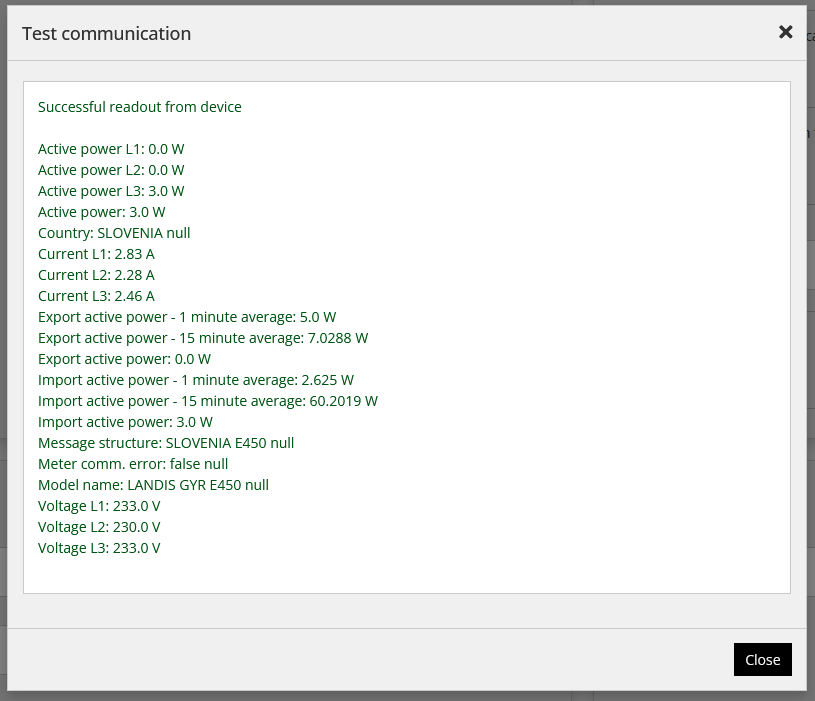Screen dimensions: 815x701
Task: Close the Test communication dialog with X
Action: click(x=785, y=32)
